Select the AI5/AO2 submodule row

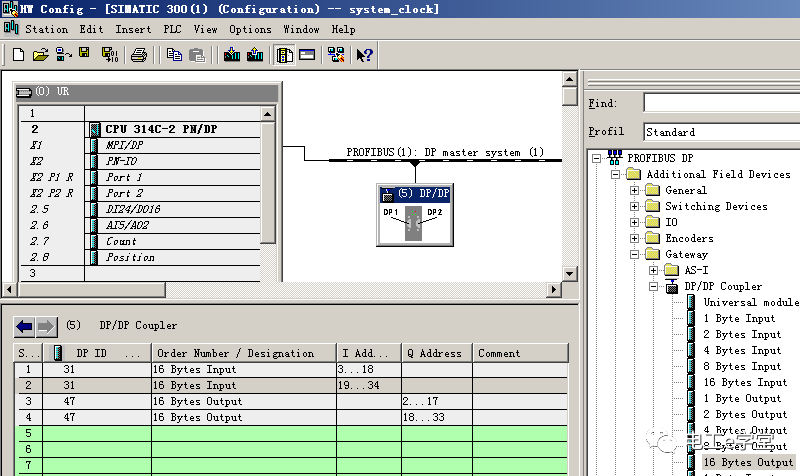click(x=140, y=225)
